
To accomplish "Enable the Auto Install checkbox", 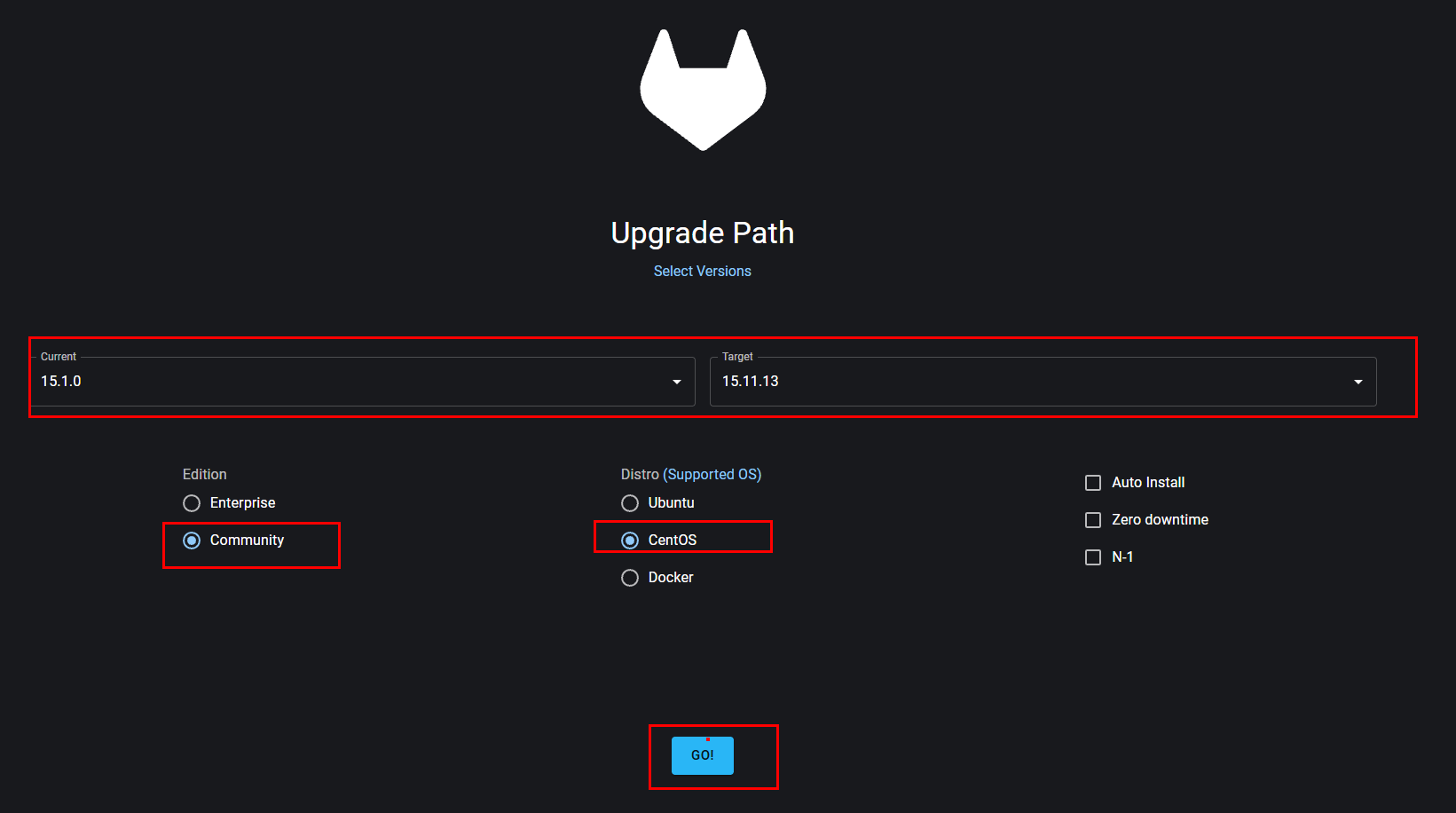I will click(1093, 483).
